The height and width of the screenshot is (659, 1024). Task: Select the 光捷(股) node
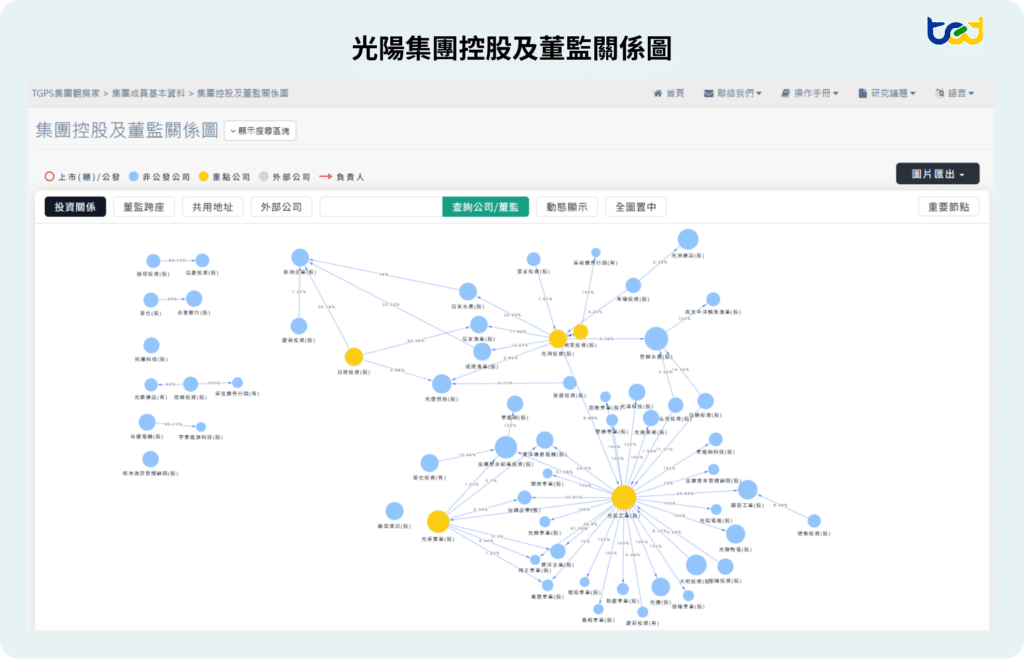pos(660,587)
